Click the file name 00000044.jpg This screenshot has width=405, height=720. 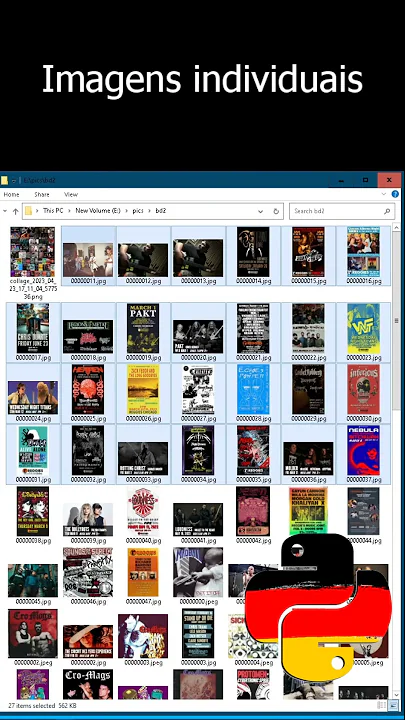(364, 541)
